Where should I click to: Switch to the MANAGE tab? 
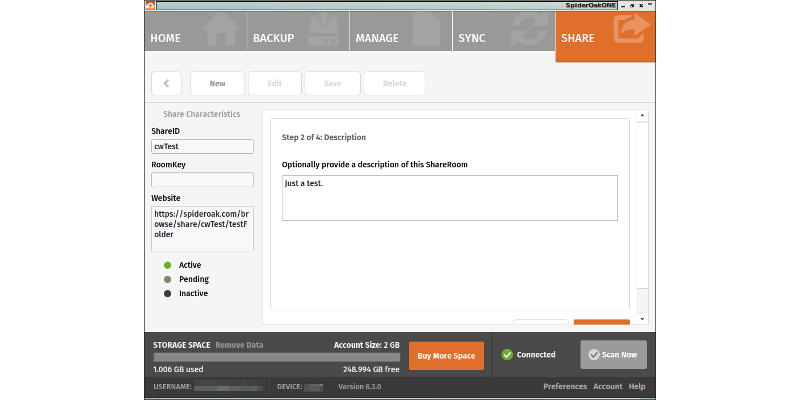pyautogui.click(x=376, y=38)
